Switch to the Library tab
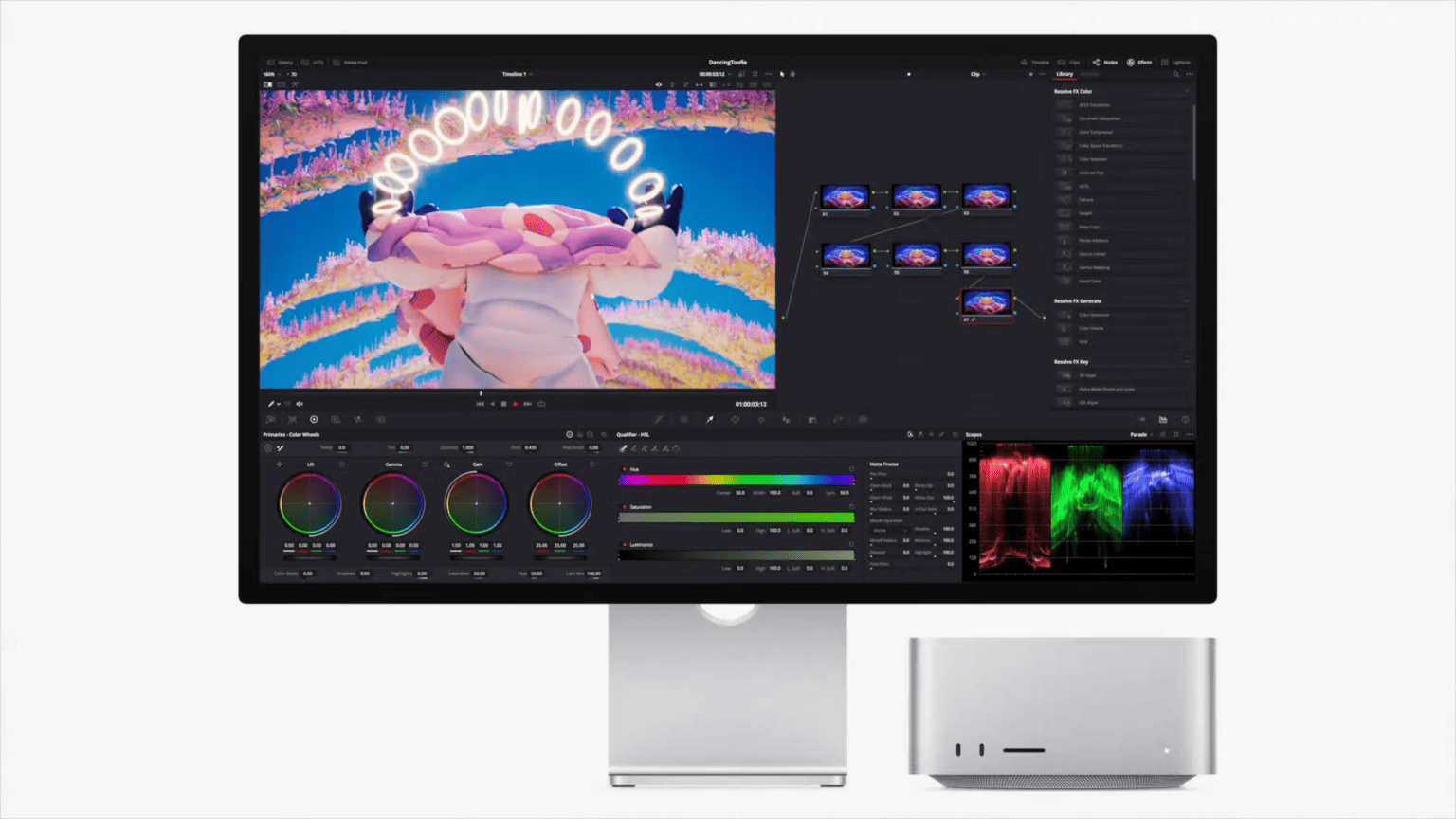The image size is (1456, 819). coord(1065,74)
